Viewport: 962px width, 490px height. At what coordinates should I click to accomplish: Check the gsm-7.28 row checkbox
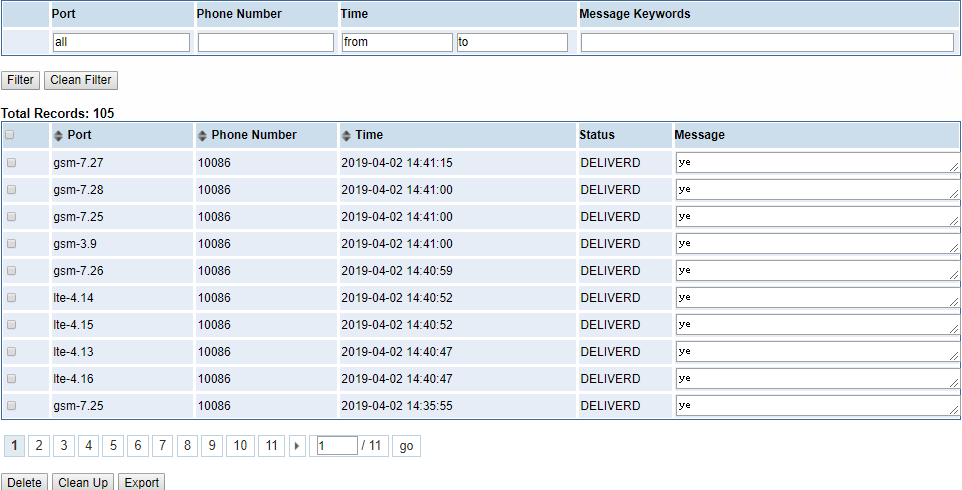[11, 189]
